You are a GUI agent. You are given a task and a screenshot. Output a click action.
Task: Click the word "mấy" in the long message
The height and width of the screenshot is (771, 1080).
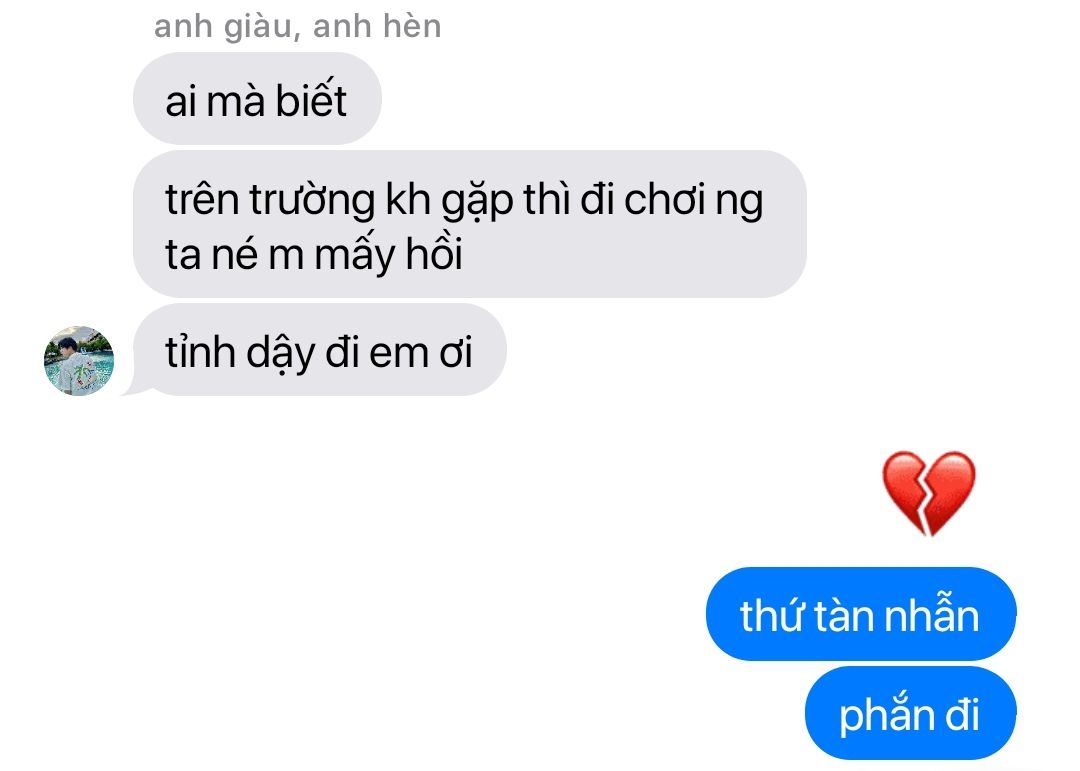tap(355, 255)
